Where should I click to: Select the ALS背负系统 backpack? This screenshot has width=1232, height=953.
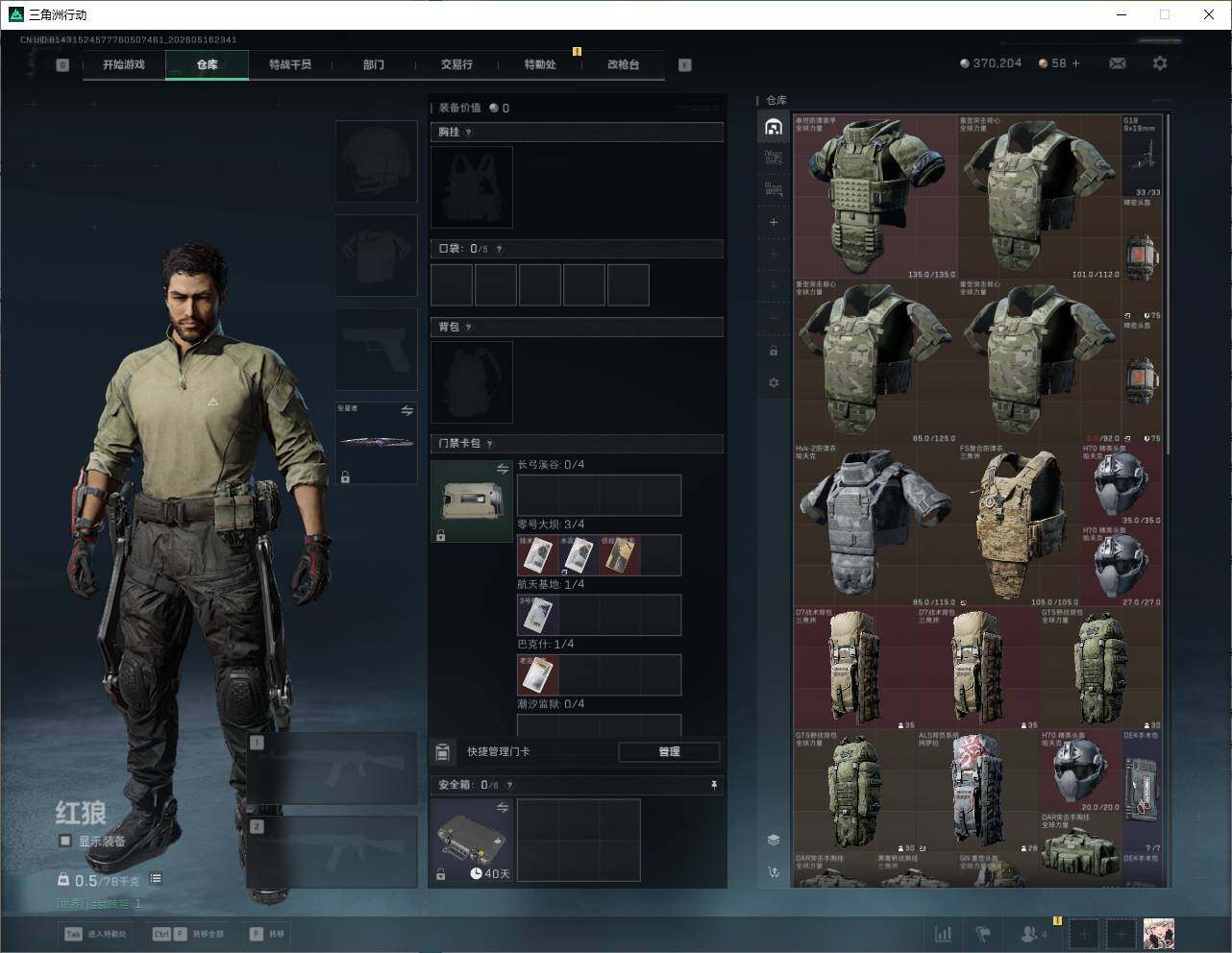coord(978,792)
